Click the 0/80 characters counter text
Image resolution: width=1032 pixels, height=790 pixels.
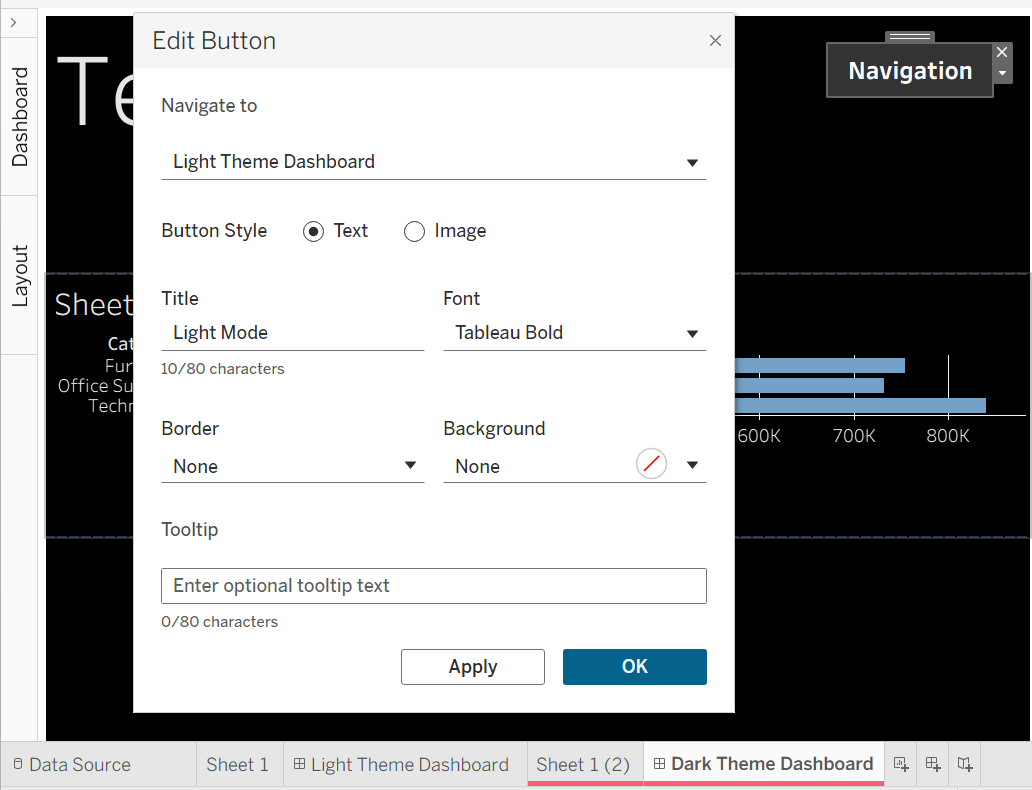point(219,622)
